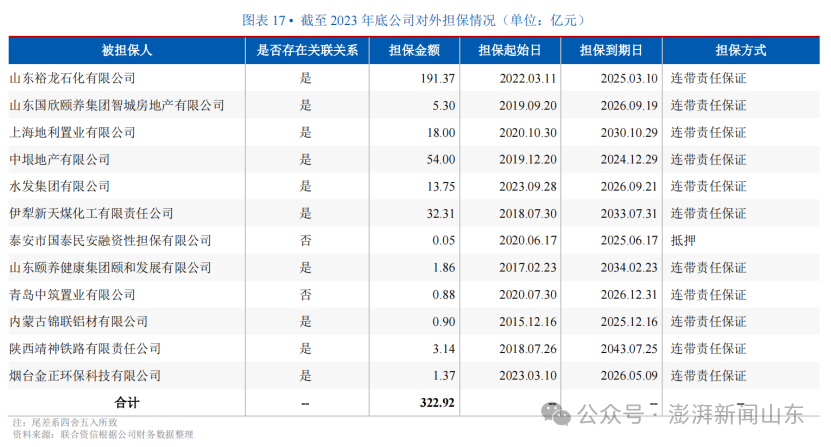The height and width of the screenshot is (447, 831).
Task: Click the 担保金额 column header
Action: (x=414, y=50)
